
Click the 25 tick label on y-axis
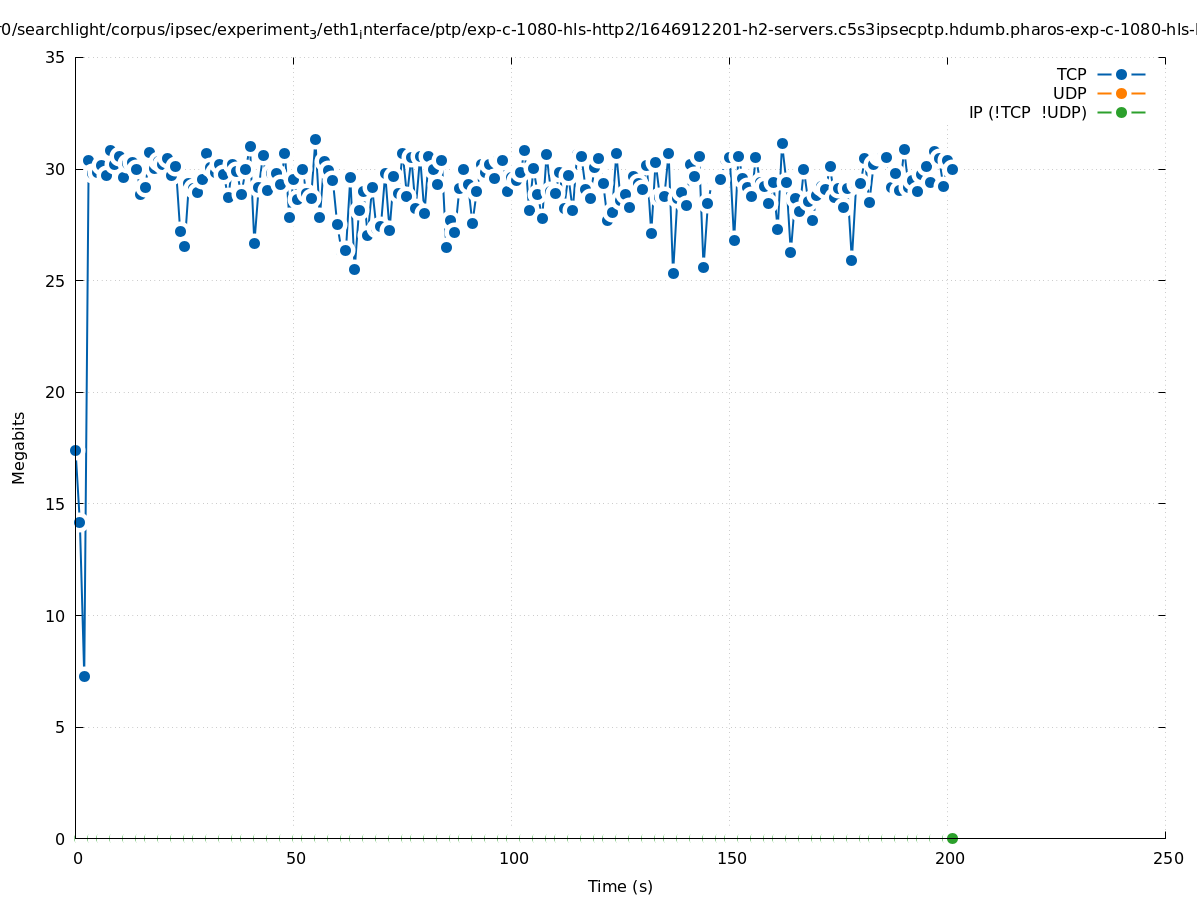click(55, 281)
